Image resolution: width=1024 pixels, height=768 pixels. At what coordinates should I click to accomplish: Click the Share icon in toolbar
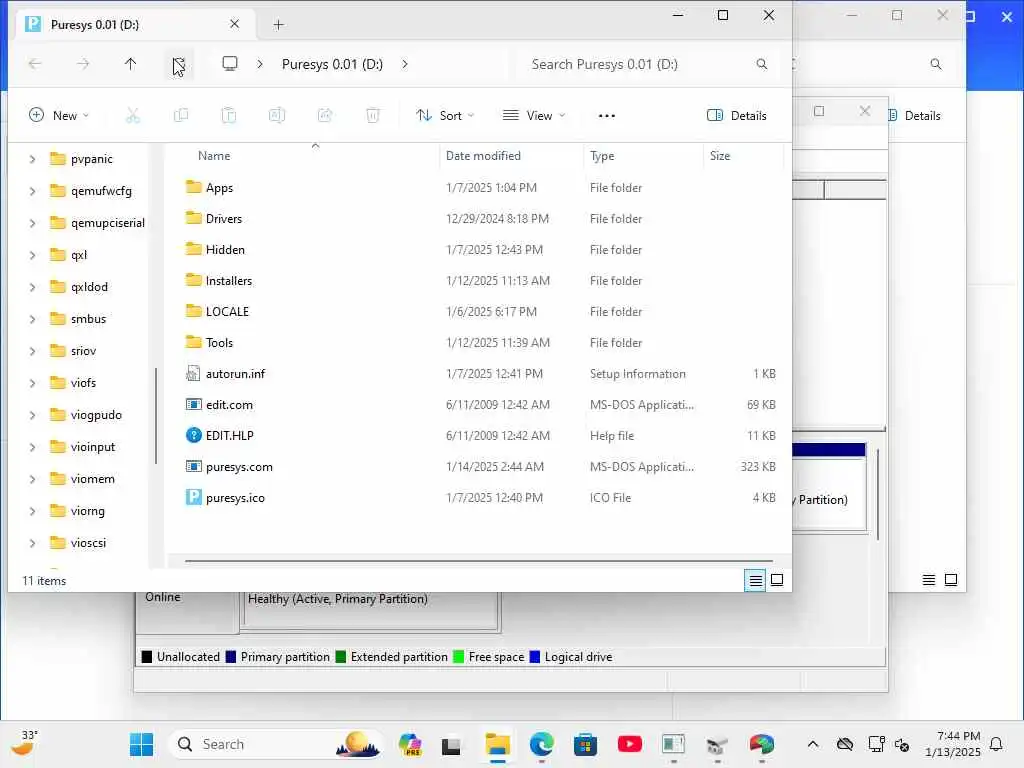pyautogui.click(x=325, y=116)
